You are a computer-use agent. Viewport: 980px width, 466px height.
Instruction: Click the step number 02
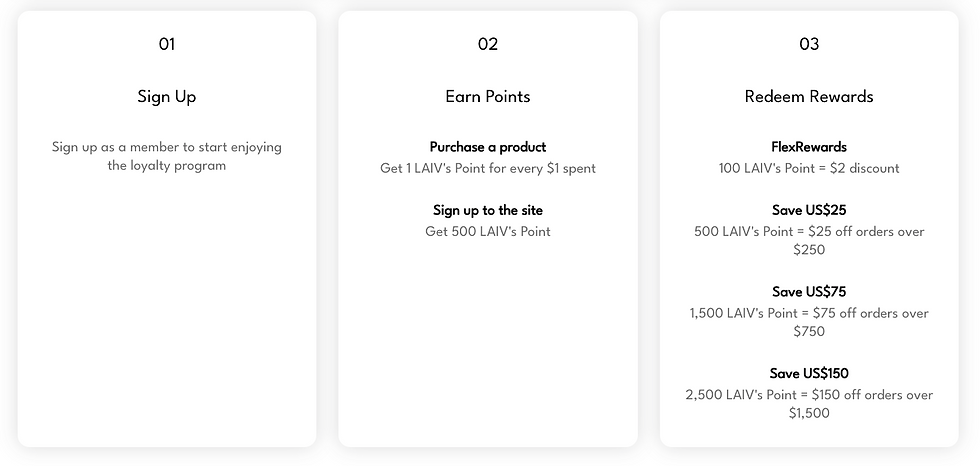click(488, 44)
